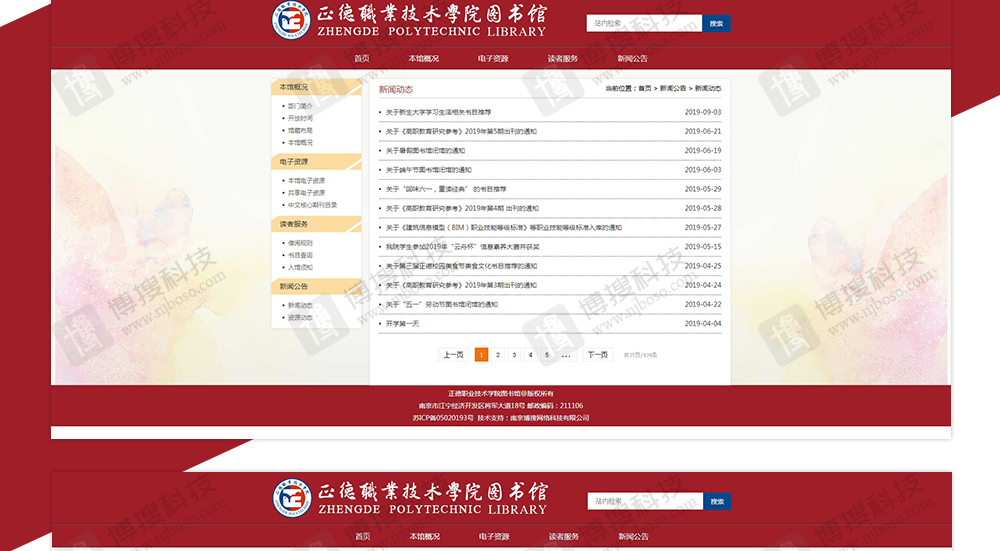Click 下一页 to go to next page
Screen dimensions: 1000x551
pyautogui.click(x=597, y=355)
